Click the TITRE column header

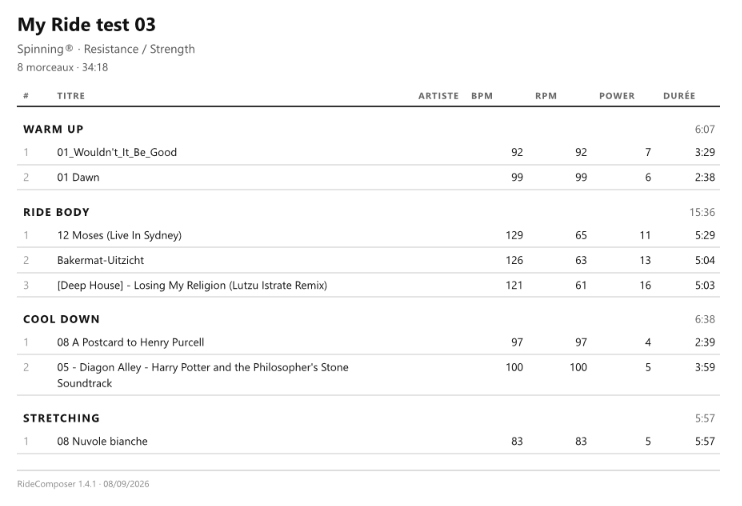click(x=71, y=96)
